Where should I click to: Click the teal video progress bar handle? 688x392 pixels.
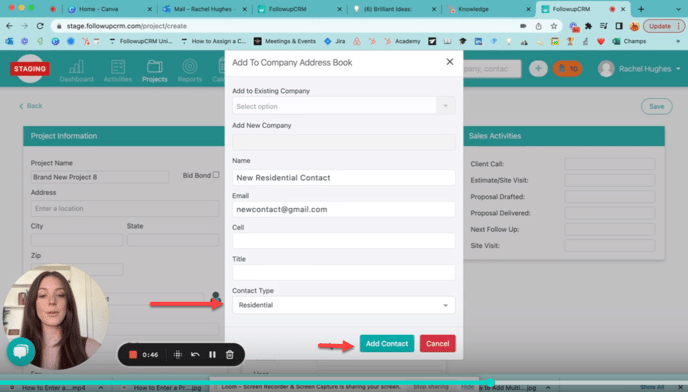point(491,382)
